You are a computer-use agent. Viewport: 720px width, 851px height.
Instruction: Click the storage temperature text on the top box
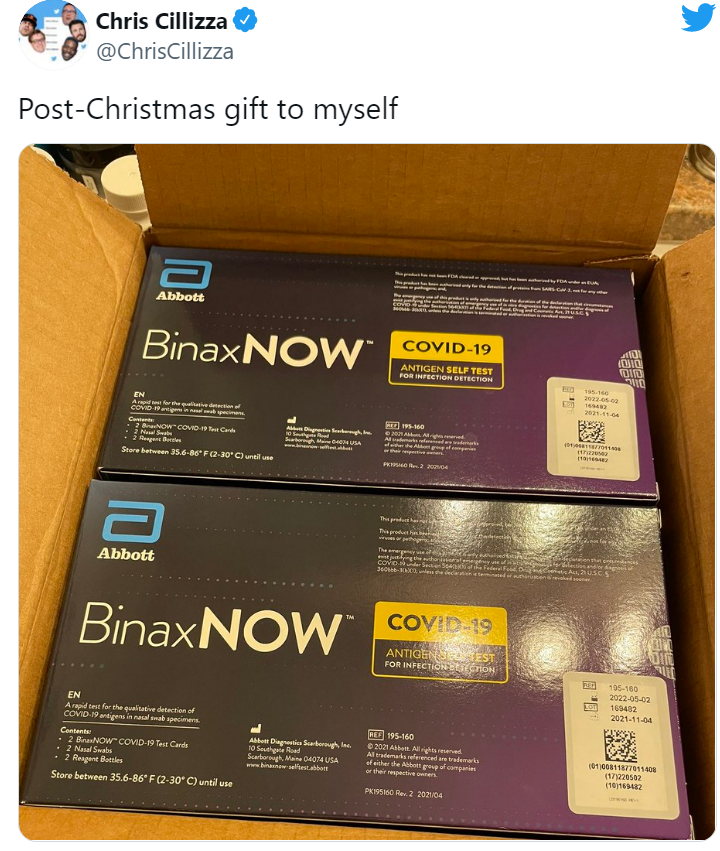point(197,453)
